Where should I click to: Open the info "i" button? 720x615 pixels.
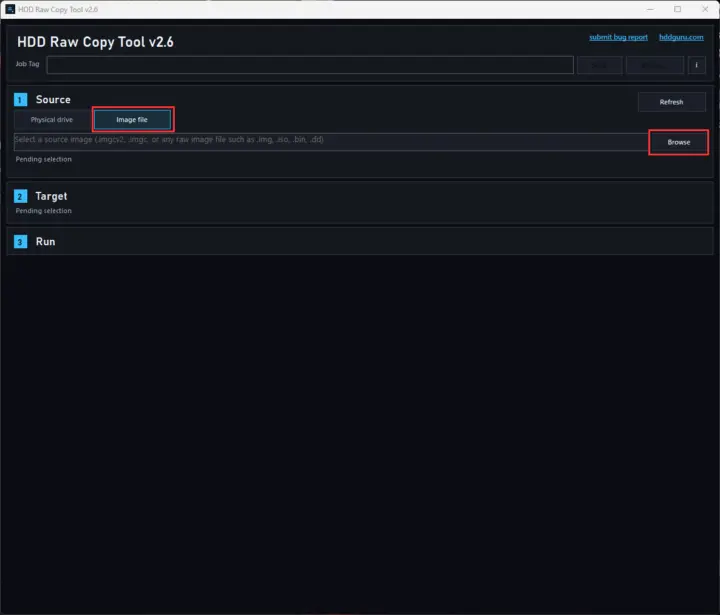pyautogui.click(x=696, y=65)
